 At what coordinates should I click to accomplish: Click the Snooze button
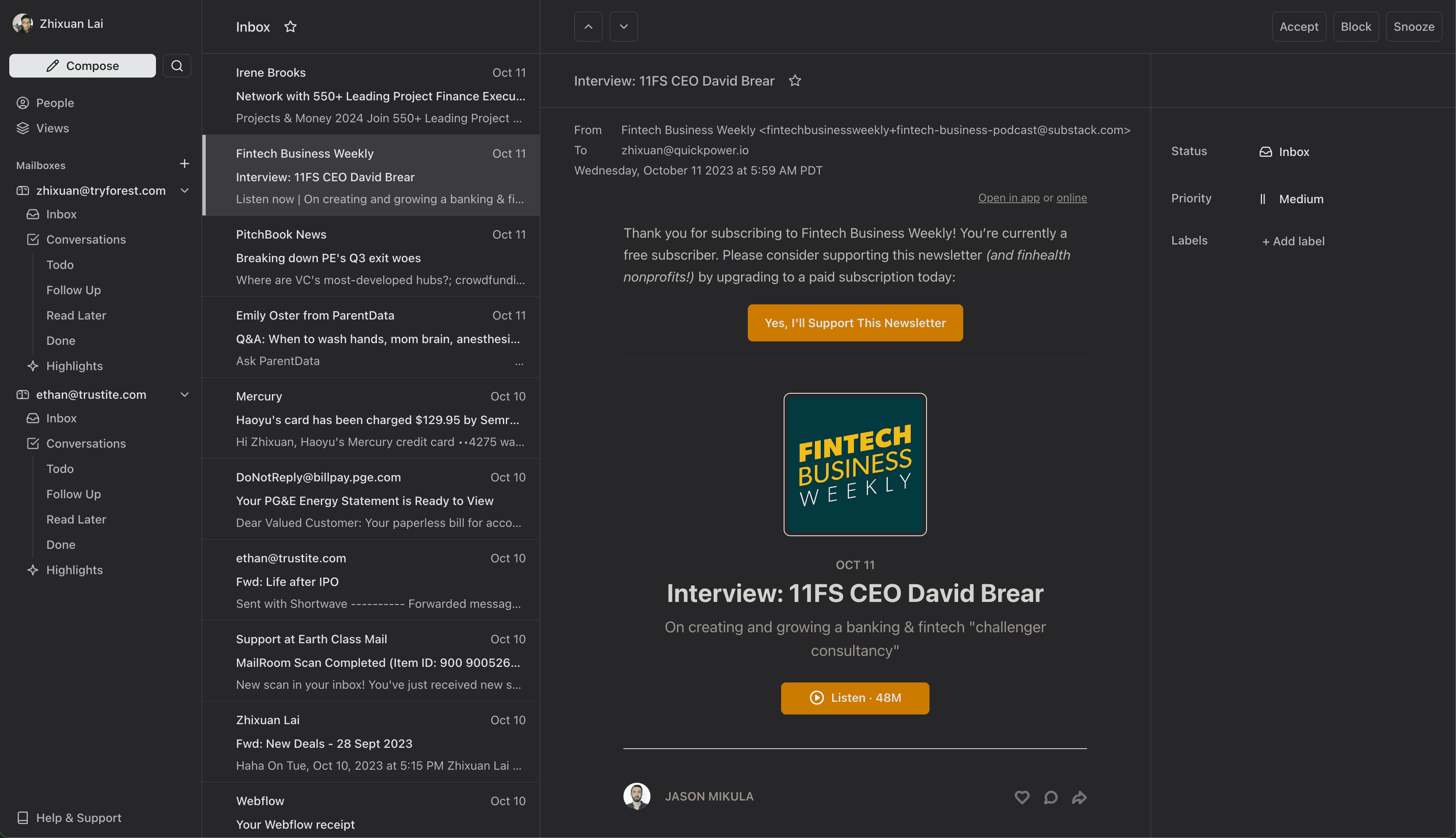coord(1413,27)
